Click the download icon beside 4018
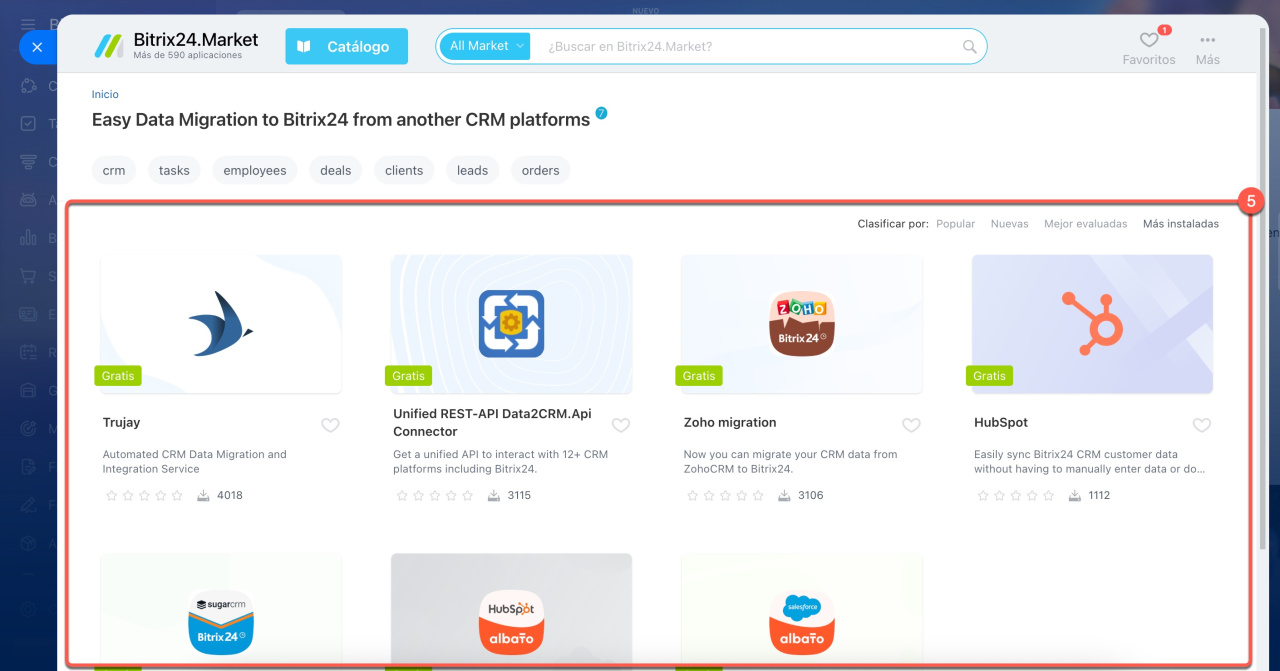 tap(204, 495)
